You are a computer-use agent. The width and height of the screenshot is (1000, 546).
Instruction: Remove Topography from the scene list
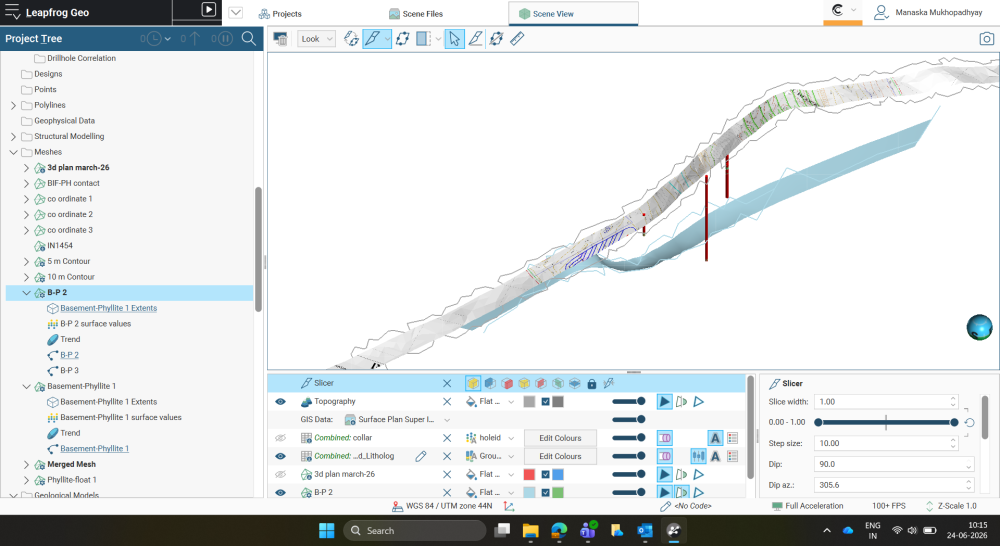[447, 402]
